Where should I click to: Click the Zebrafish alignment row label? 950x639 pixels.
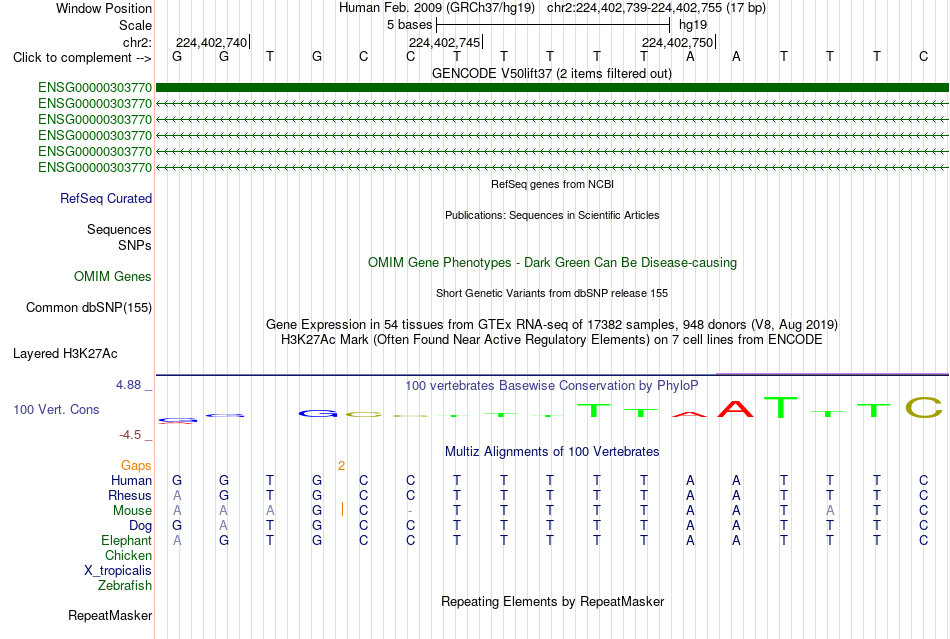click(125, 586)
